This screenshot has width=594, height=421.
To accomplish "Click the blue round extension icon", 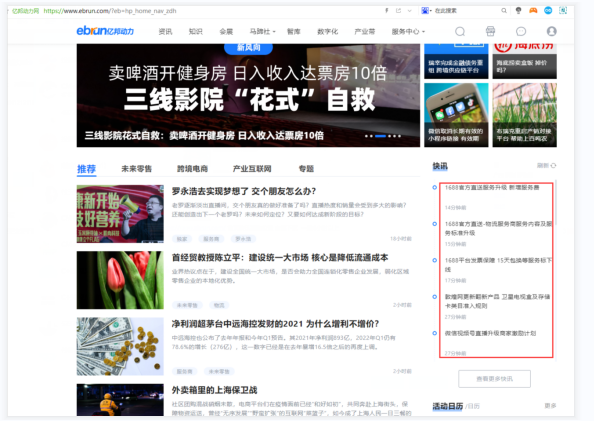I will point(548,11).
